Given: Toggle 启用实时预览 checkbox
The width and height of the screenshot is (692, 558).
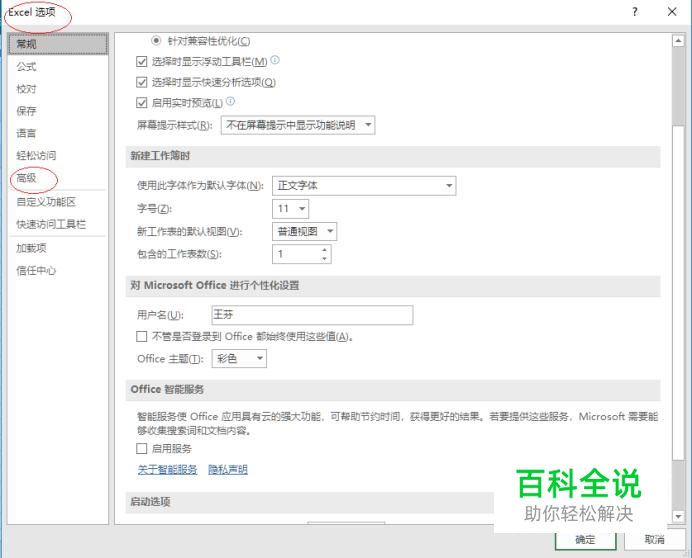Looking at the screenshot, I should [142, 103].
